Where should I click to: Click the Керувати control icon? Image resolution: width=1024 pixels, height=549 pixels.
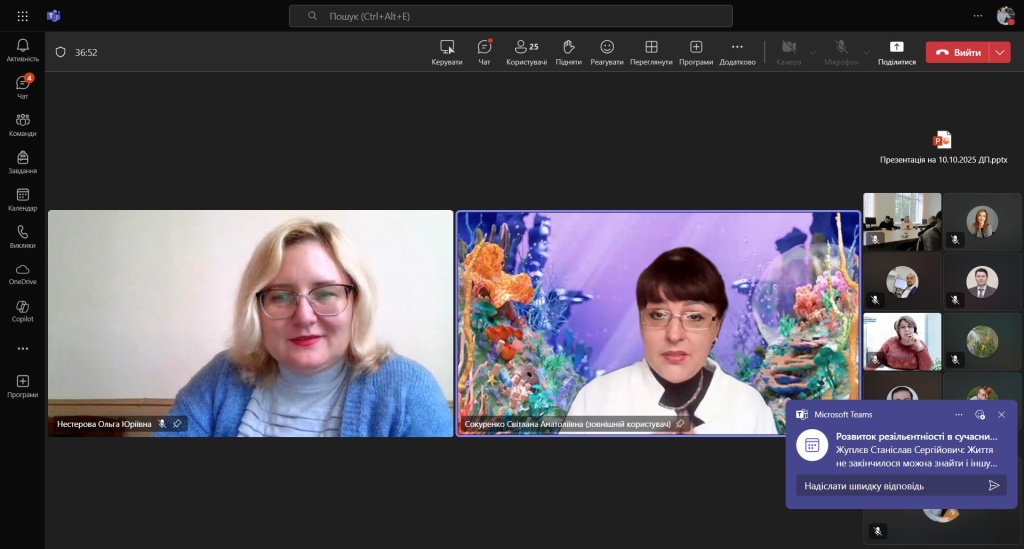click(447, 52)
